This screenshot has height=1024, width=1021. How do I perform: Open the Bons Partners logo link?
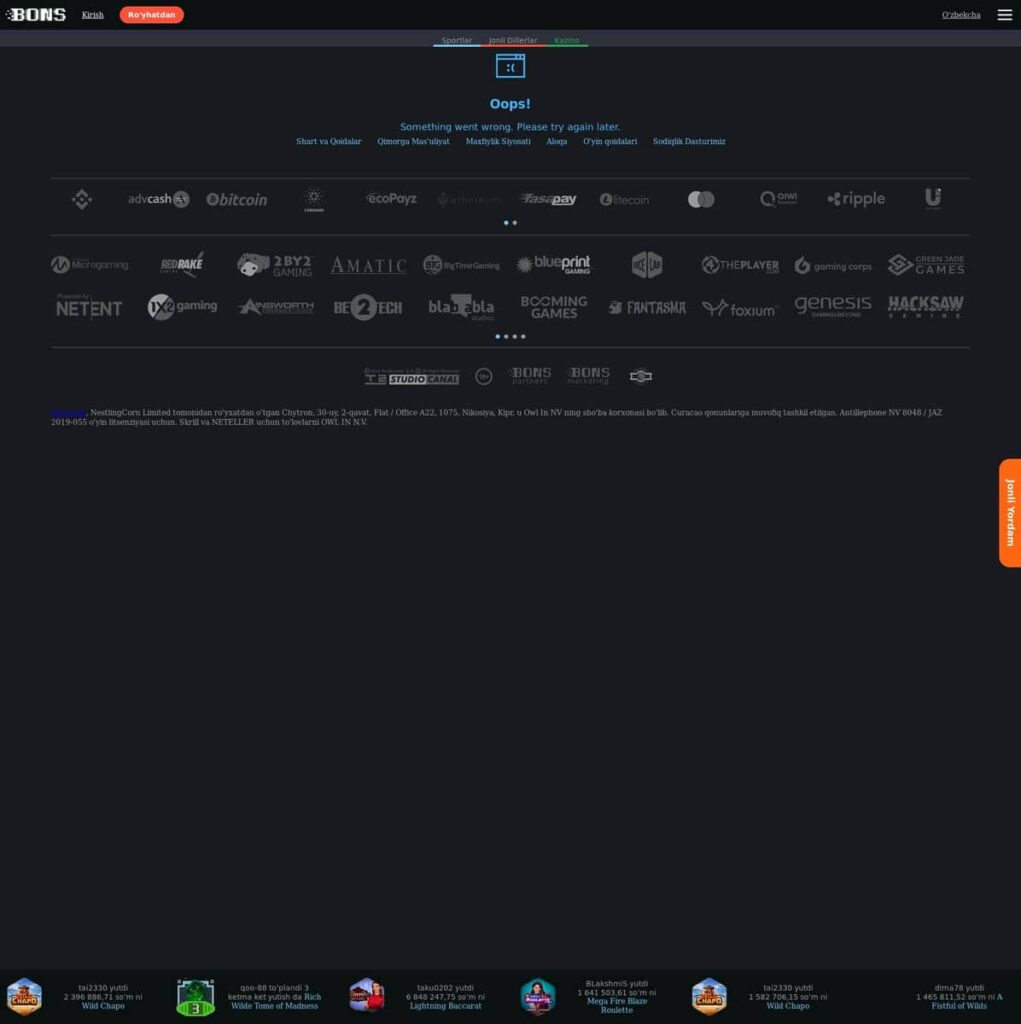(x=530, y=376)
